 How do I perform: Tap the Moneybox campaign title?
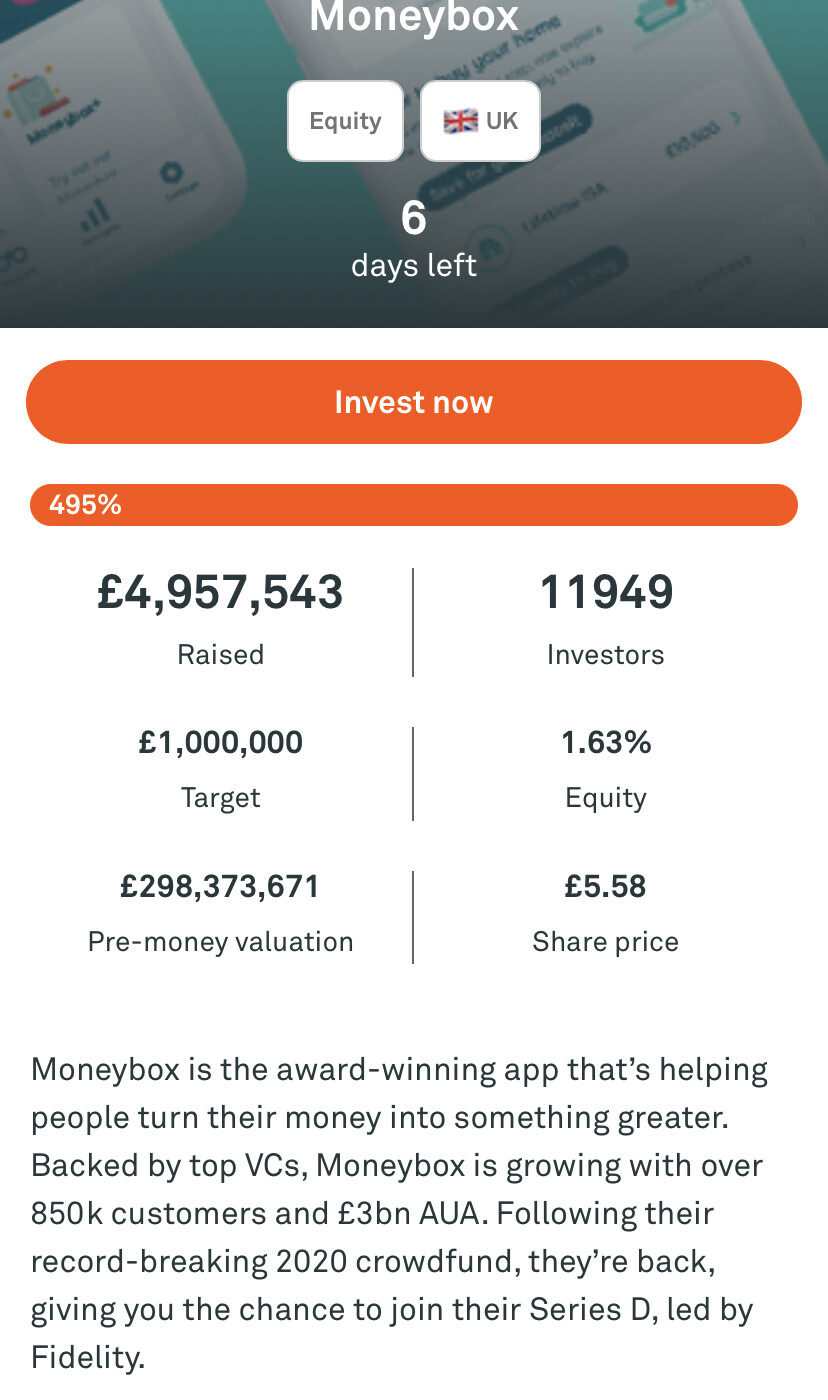pyautogui.click(x=414, y=17)
